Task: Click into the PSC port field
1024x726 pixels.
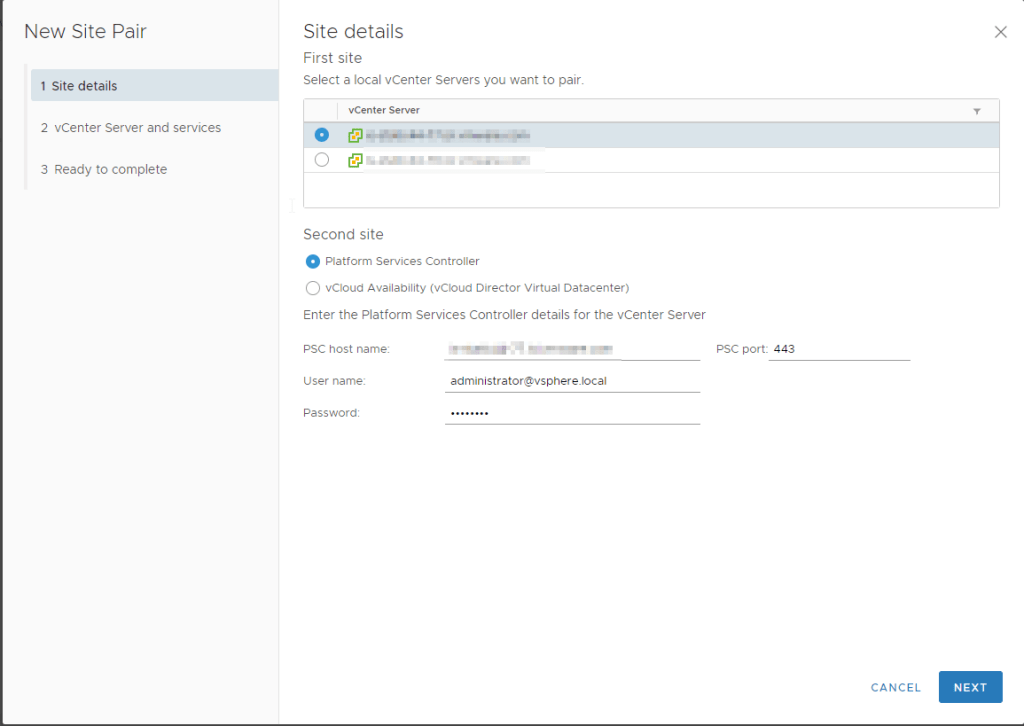Action: pyautogui.click(x=838, y=349)
